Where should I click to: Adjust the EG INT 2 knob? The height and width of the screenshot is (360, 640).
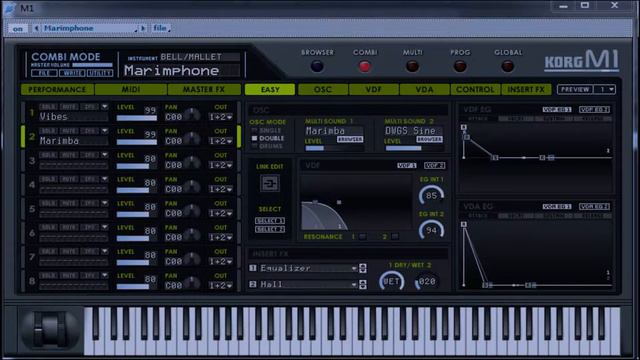[431, 230]
